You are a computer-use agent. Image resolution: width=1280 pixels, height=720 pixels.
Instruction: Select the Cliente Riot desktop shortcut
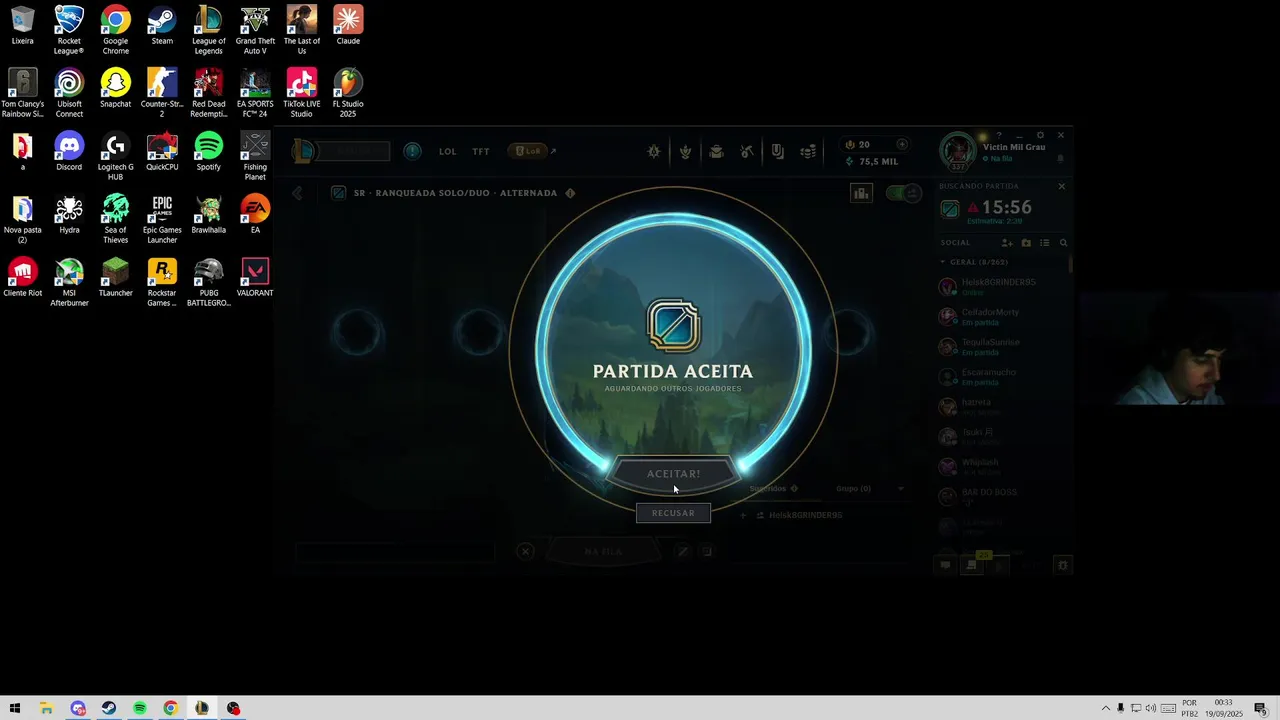(22, 278)
